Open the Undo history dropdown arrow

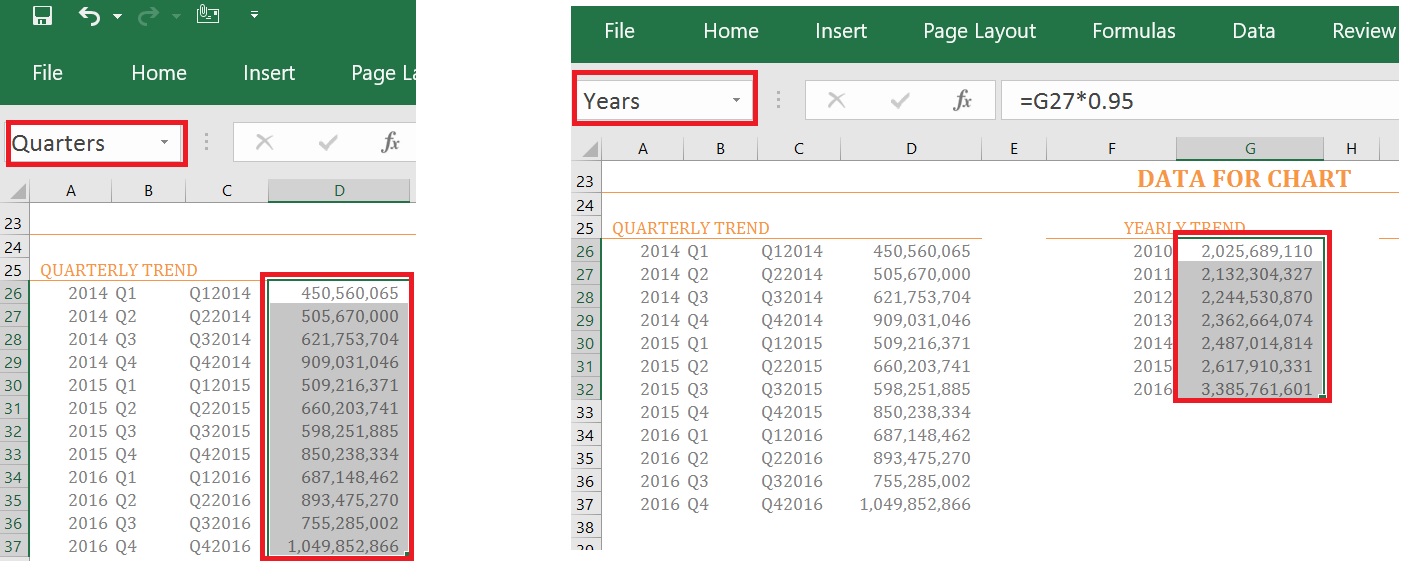(117, 16)
